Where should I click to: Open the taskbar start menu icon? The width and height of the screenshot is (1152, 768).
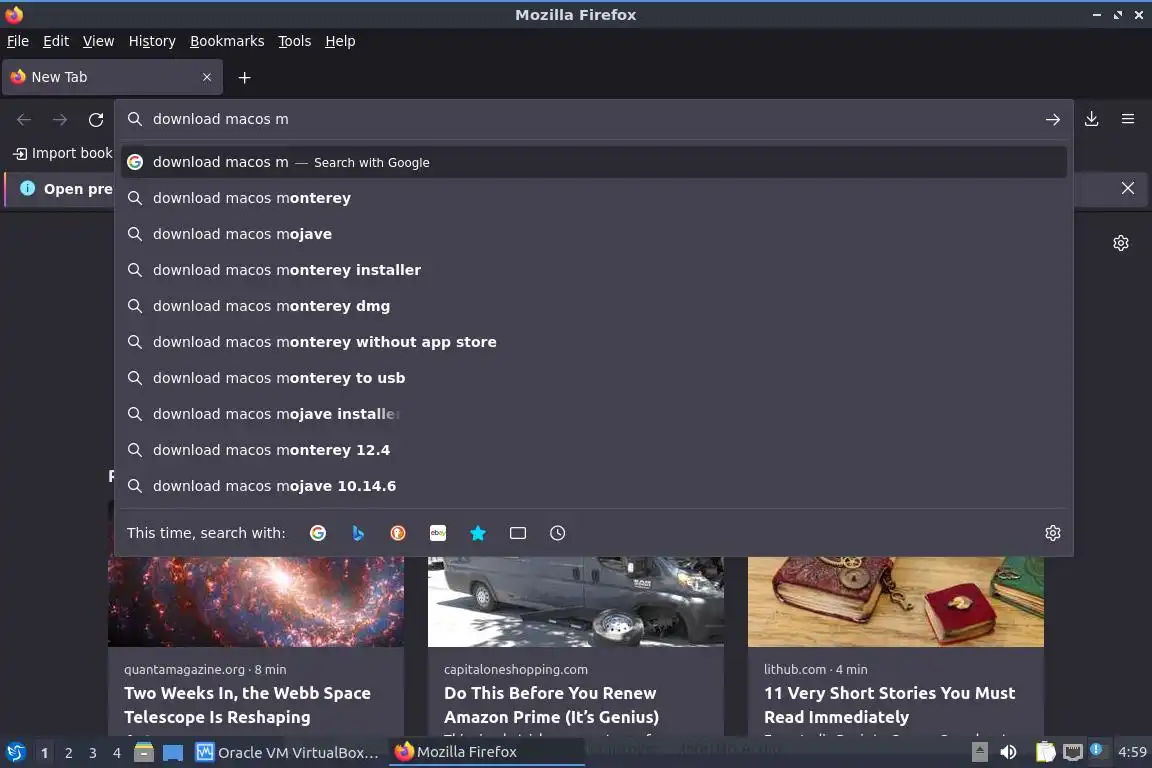[15, 752]
